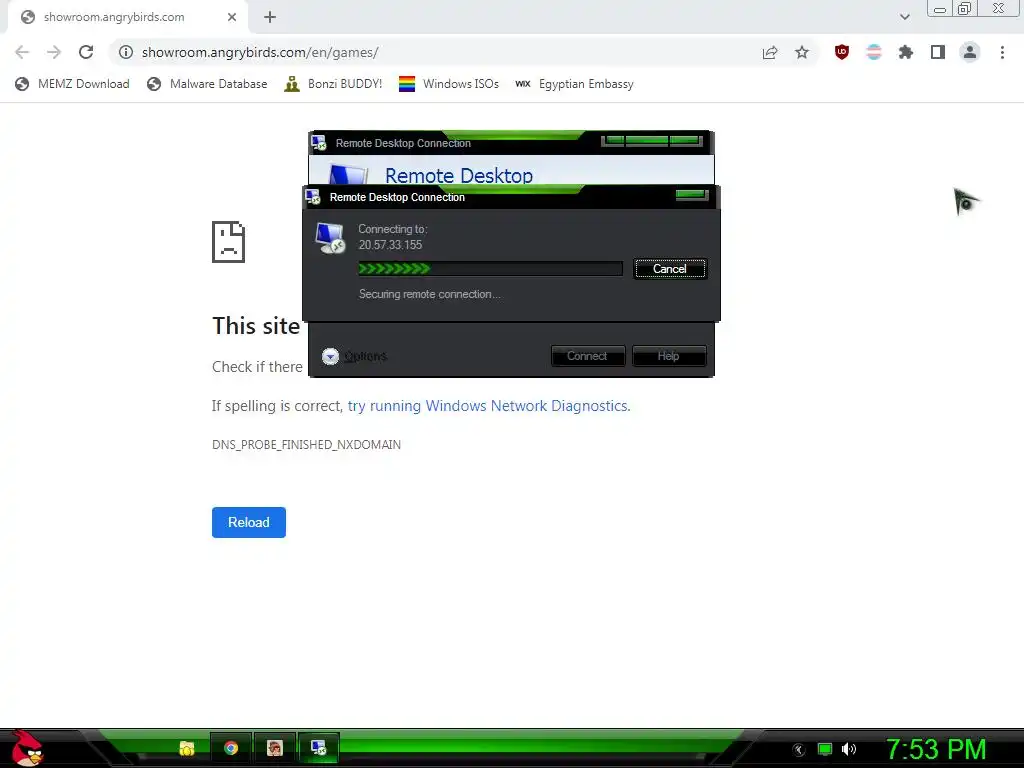
Task: Show hidden tray icons arrow
Action: coord(799,750)
